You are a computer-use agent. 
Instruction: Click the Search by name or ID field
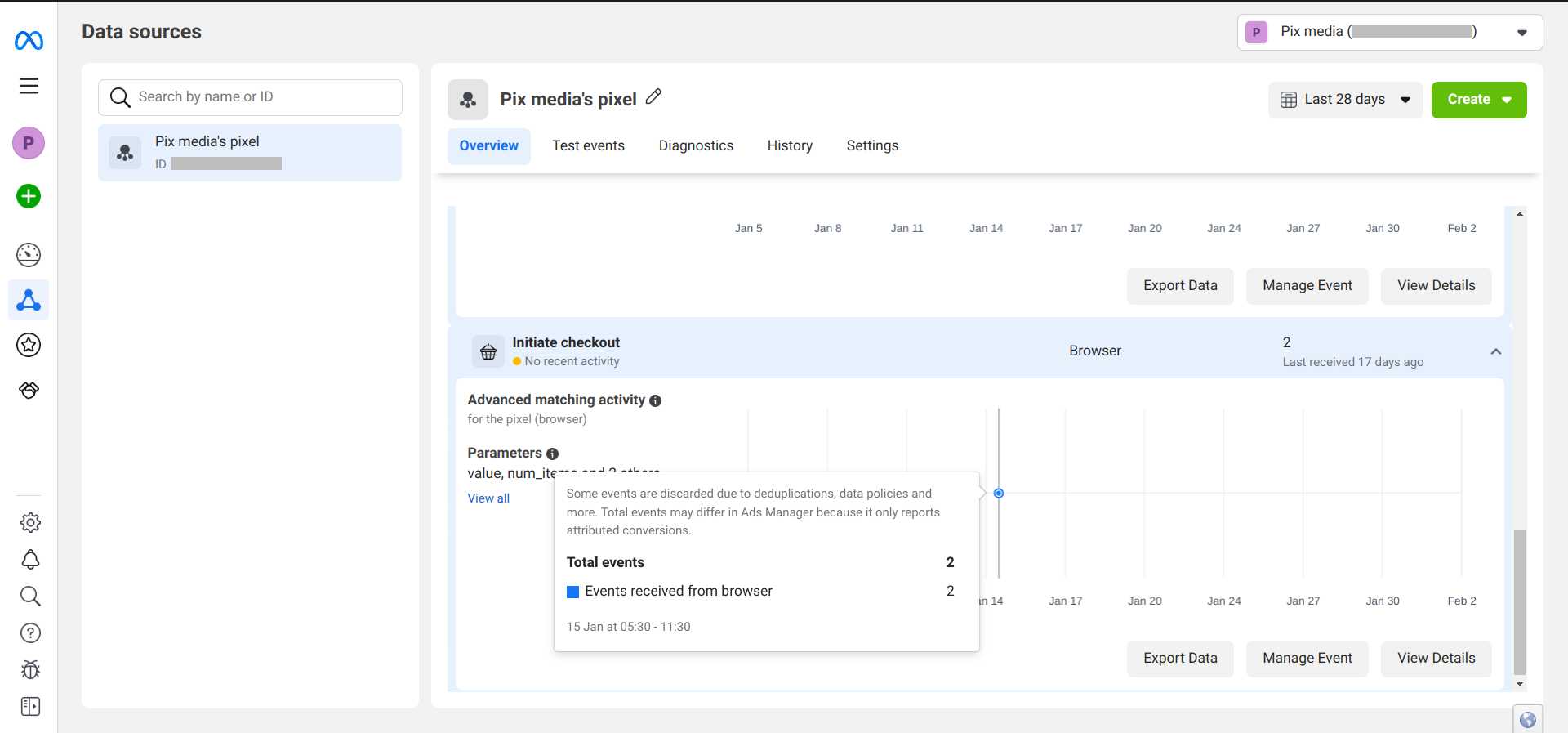tap(250, 97)
